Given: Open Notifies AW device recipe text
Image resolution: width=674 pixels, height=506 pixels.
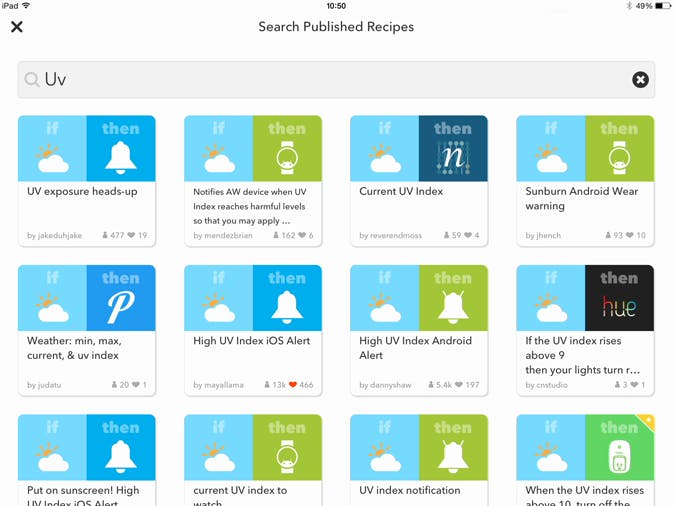Looking at the screenshot, I should (x=250, y=206).
